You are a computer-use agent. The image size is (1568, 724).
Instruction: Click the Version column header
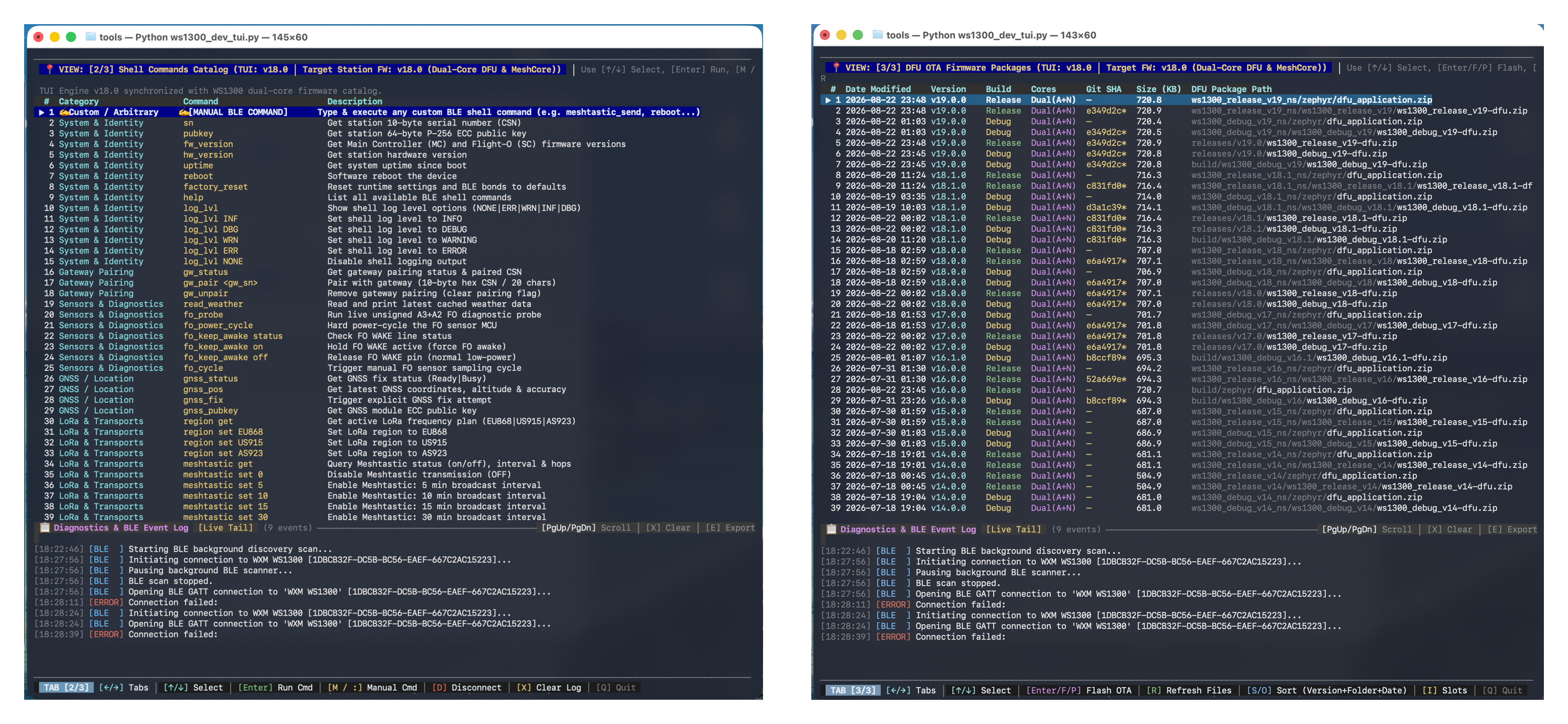948,89
